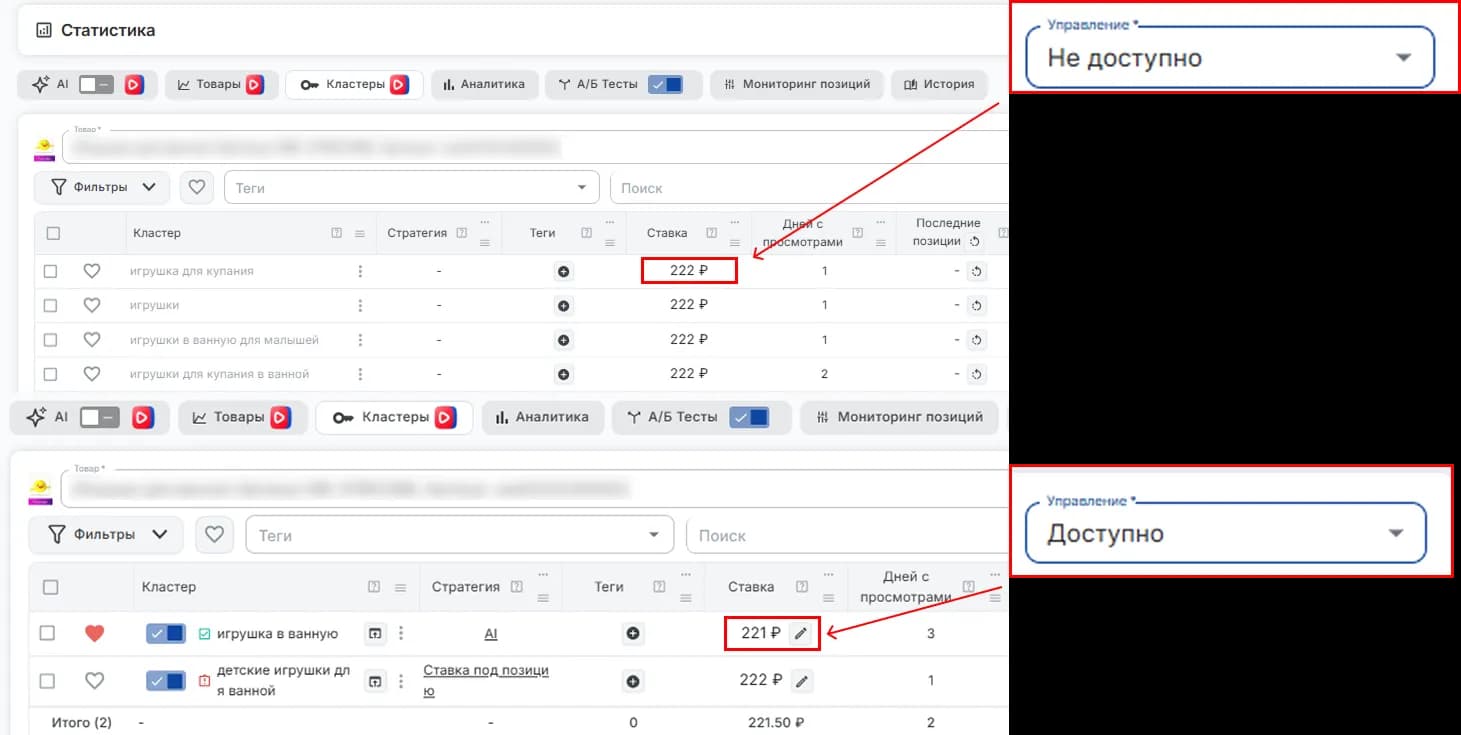Open the AI strategy link

491,634
